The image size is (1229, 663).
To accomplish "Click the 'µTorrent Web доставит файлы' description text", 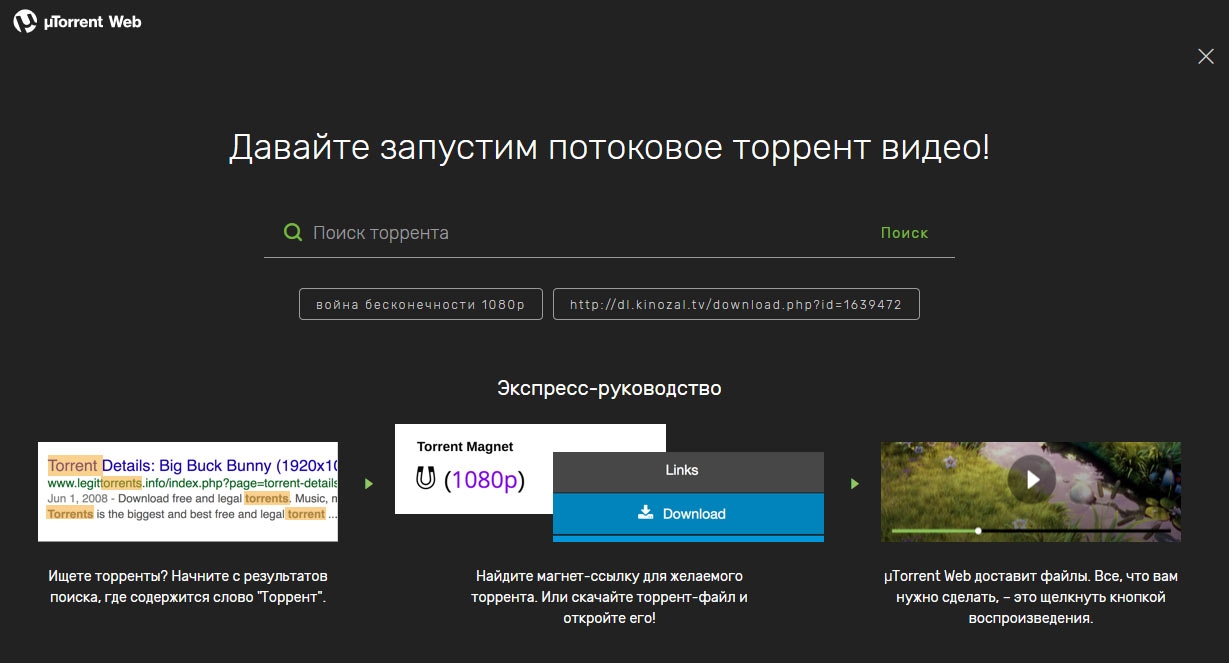I will [x=1031, y=597].
